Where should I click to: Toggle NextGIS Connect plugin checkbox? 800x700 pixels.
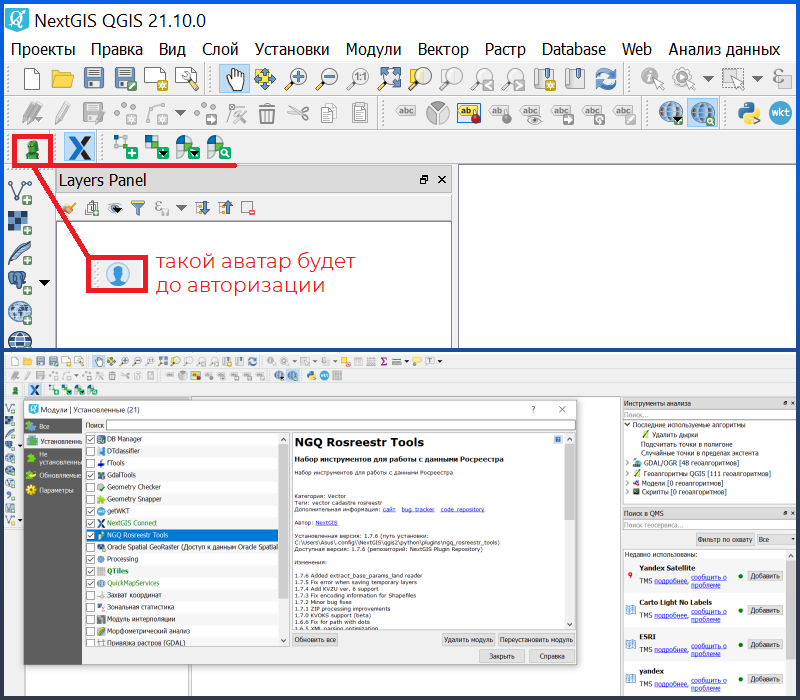coord(91,523)
